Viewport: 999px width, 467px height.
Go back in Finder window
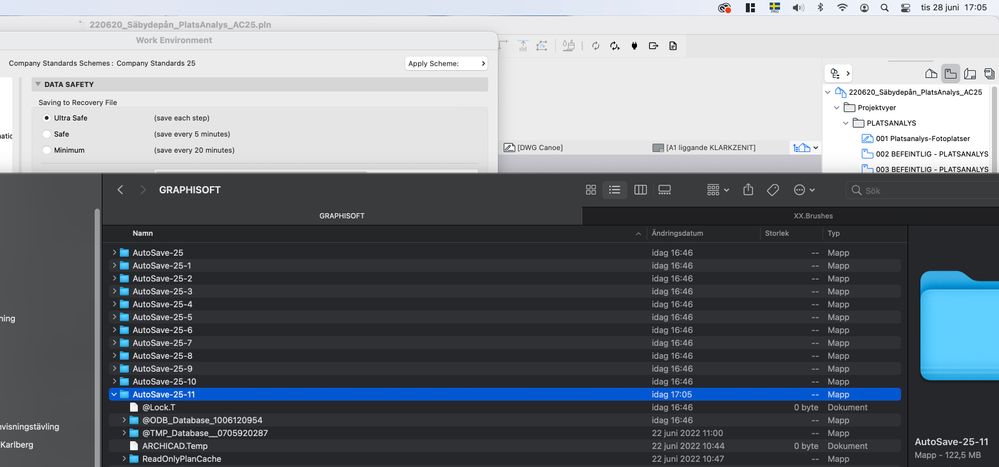tap(120, 190)
